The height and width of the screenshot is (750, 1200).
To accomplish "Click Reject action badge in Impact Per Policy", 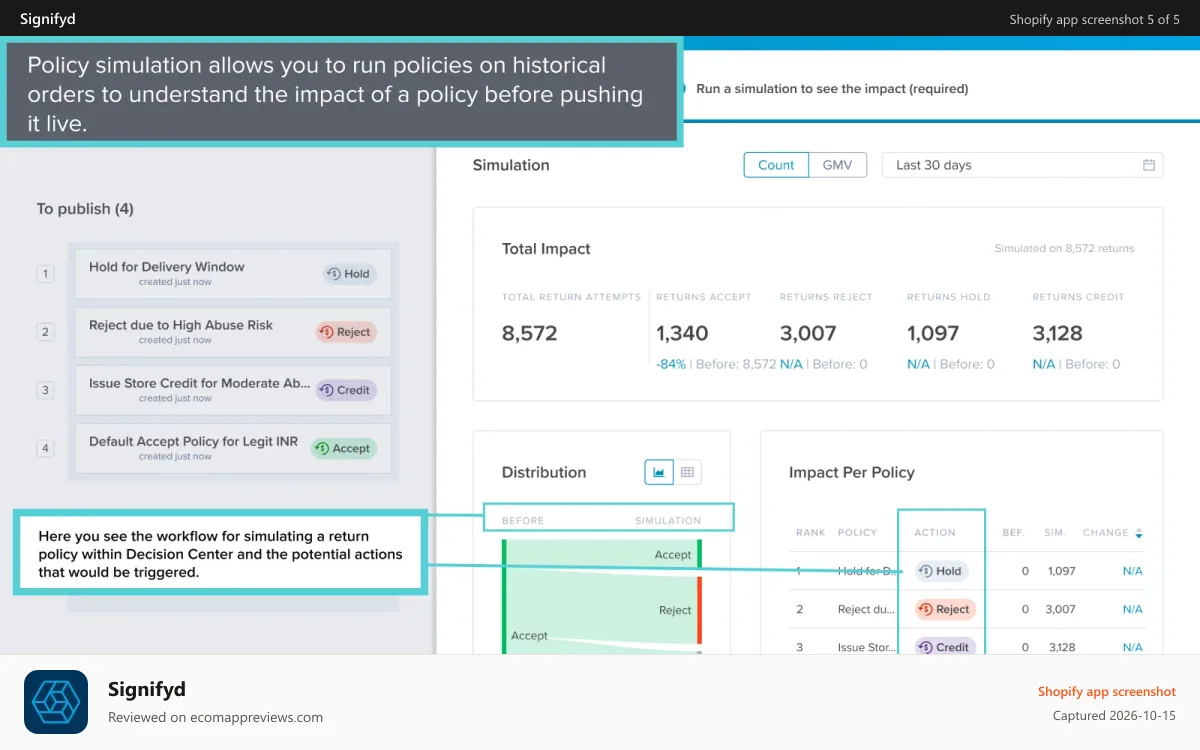I will tap(945, 609).
